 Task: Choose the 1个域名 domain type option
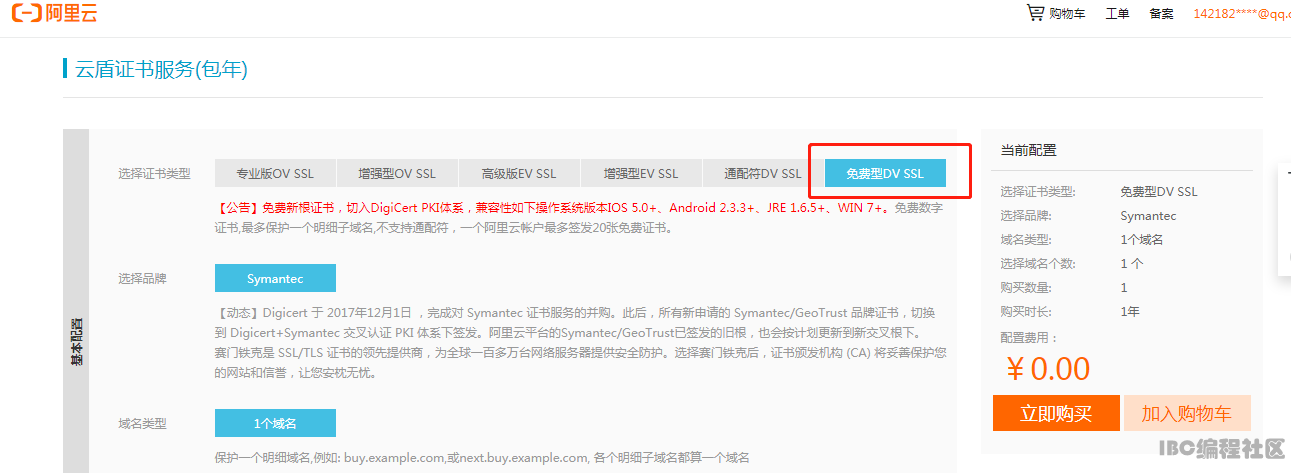tap(275, 423)
